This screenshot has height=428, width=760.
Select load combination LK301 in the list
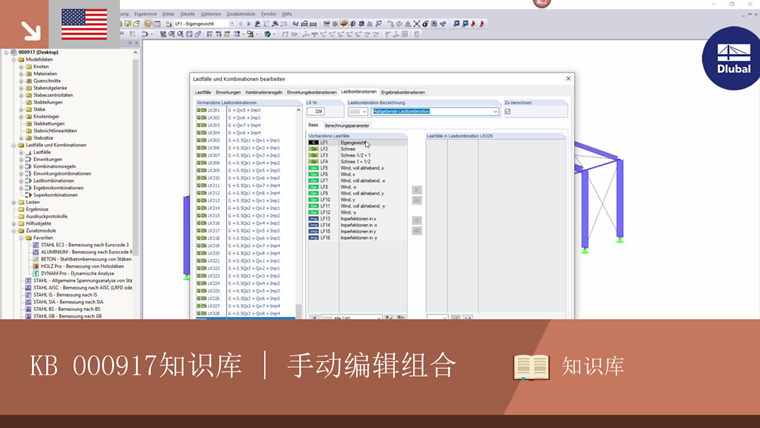pyautogui.click(x=246, y=111)
